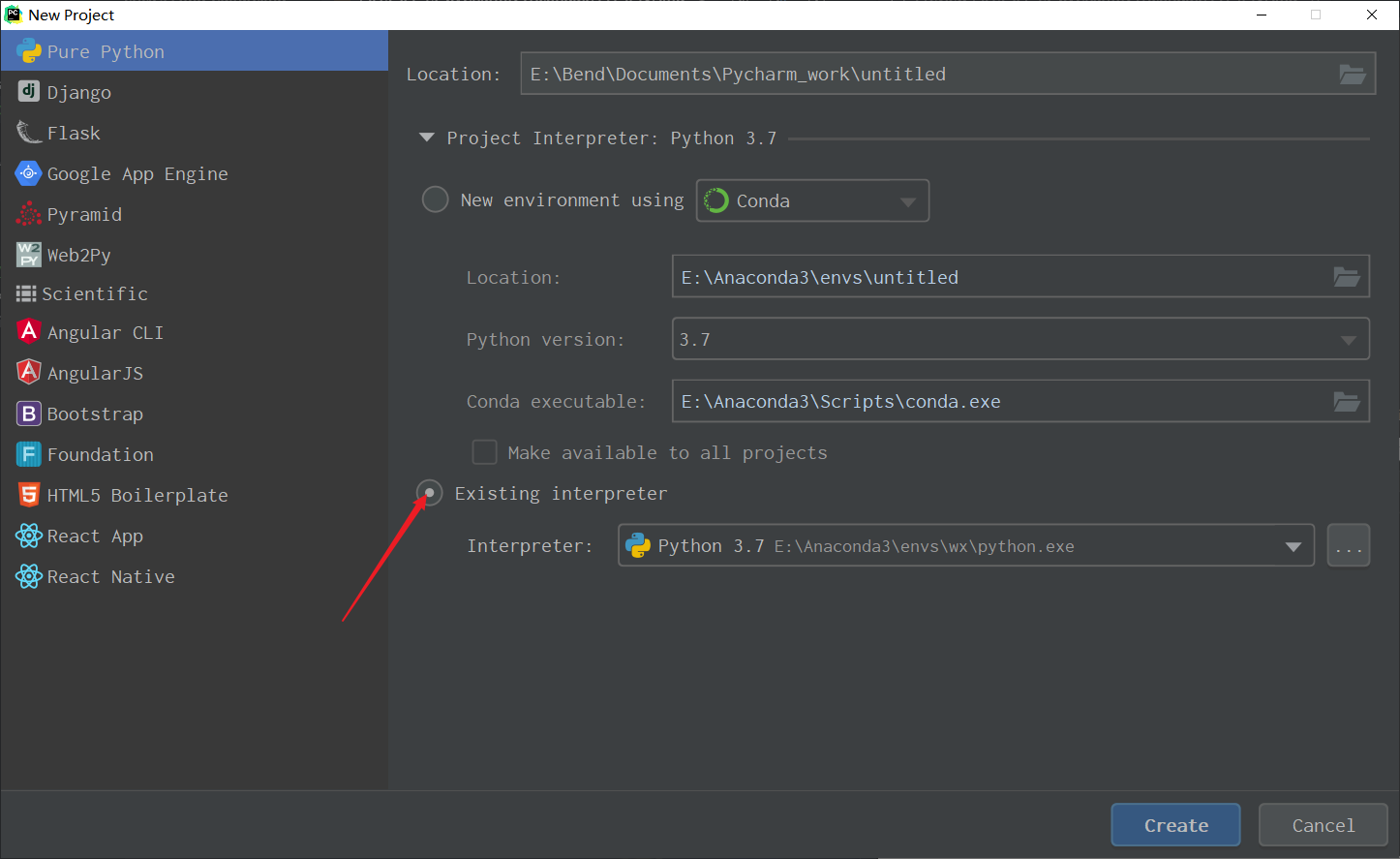
Task: Choose React App project type
Action: pyautogui.click(x=195, y=536)
